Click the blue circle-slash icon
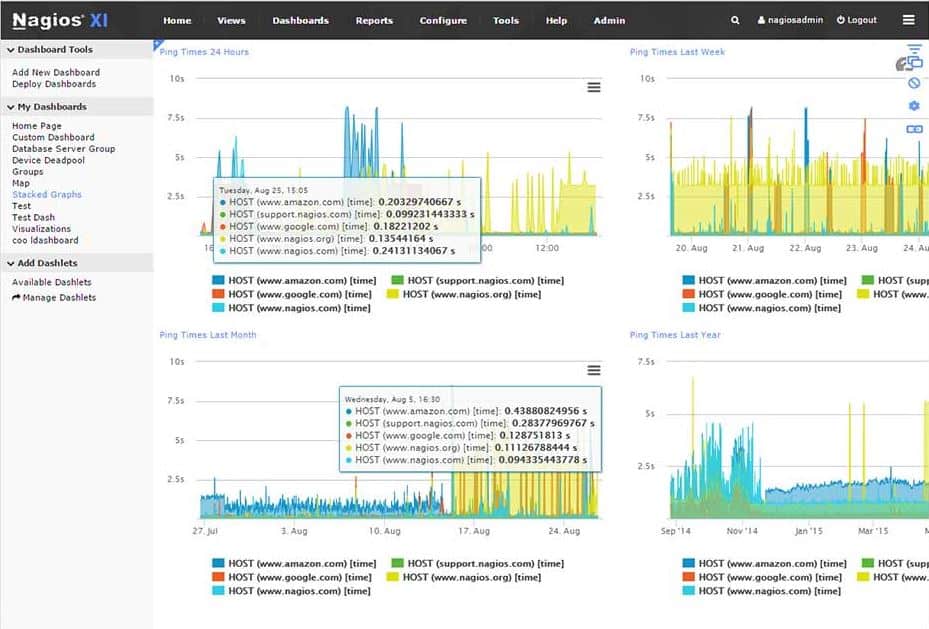The height and width of the screenshot is (629, 929). click(x=914, y=83)
